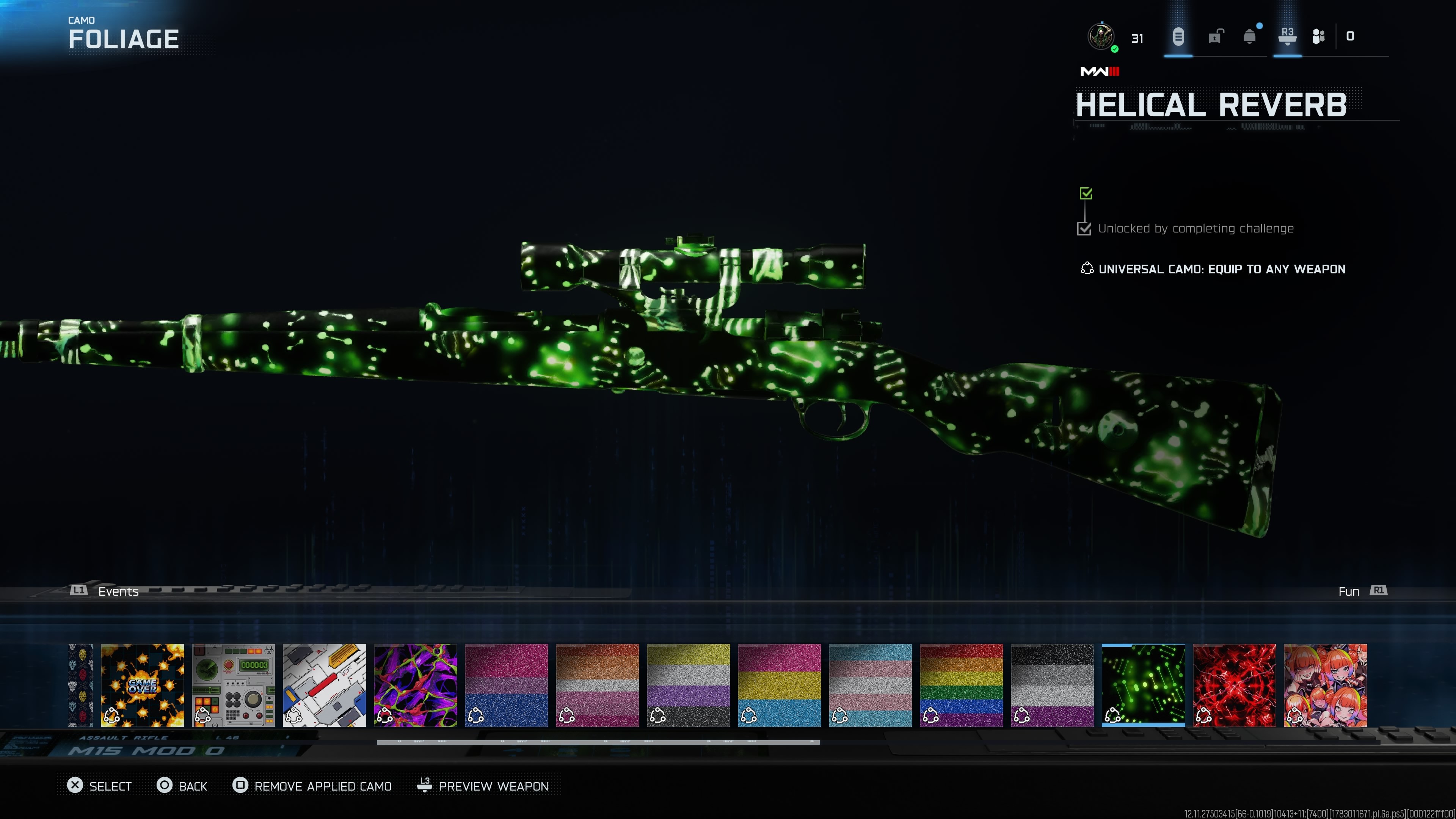Open the options menu icon

click(x=1178, y=37)
